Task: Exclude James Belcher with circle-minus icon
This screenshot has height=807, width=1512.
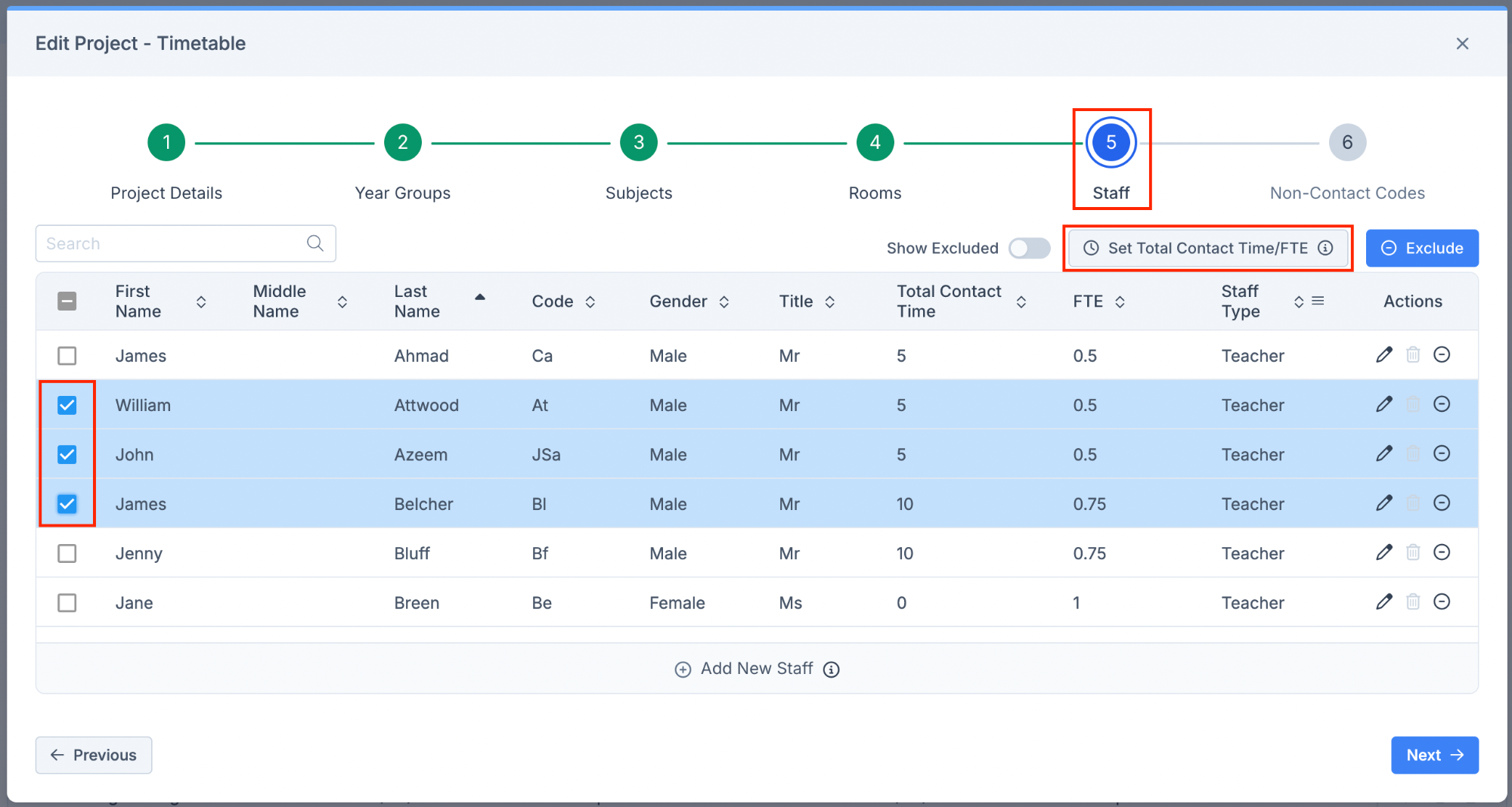Action: [x=1442, y=503]
